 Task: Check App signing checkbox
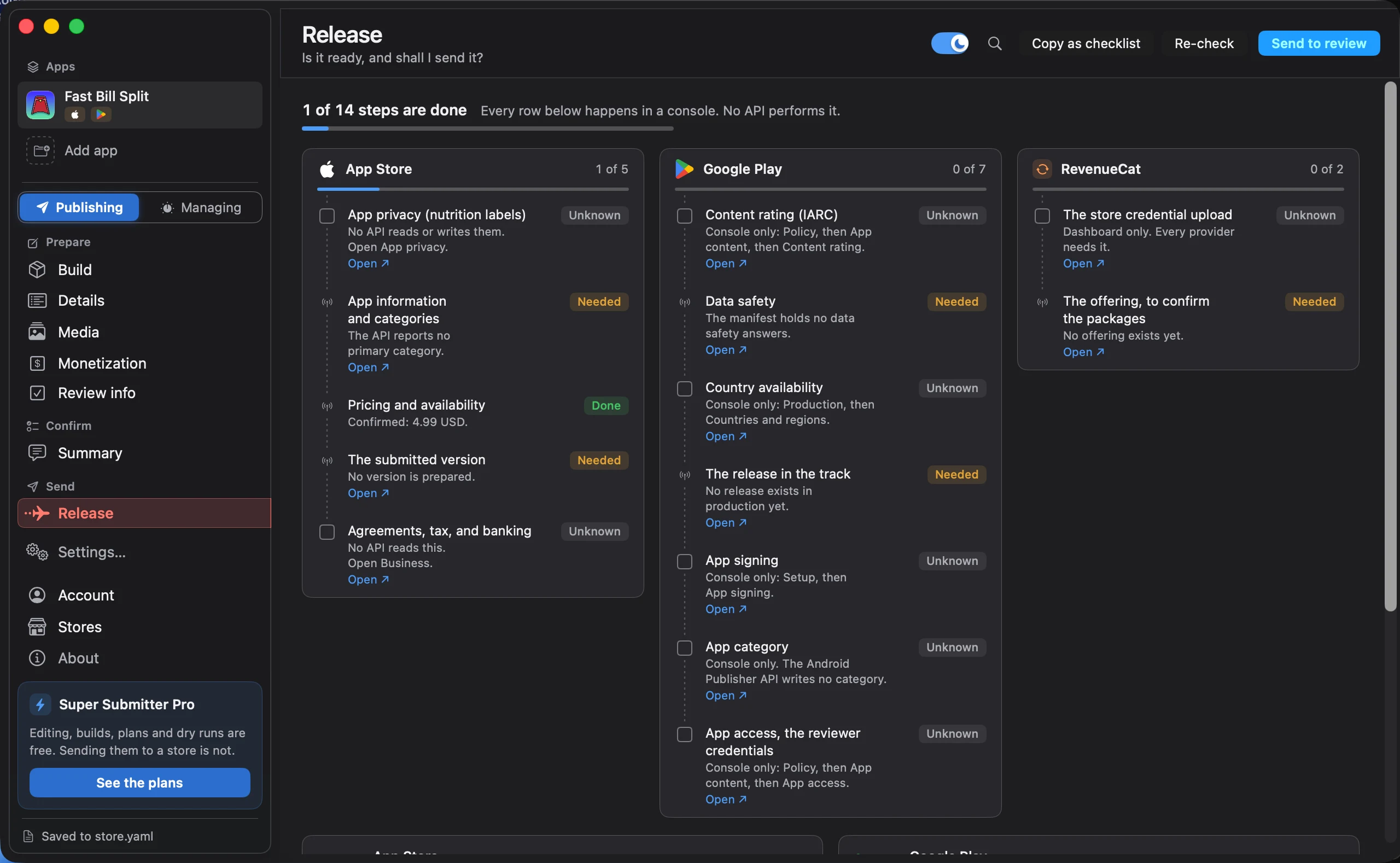coord(685,562)
